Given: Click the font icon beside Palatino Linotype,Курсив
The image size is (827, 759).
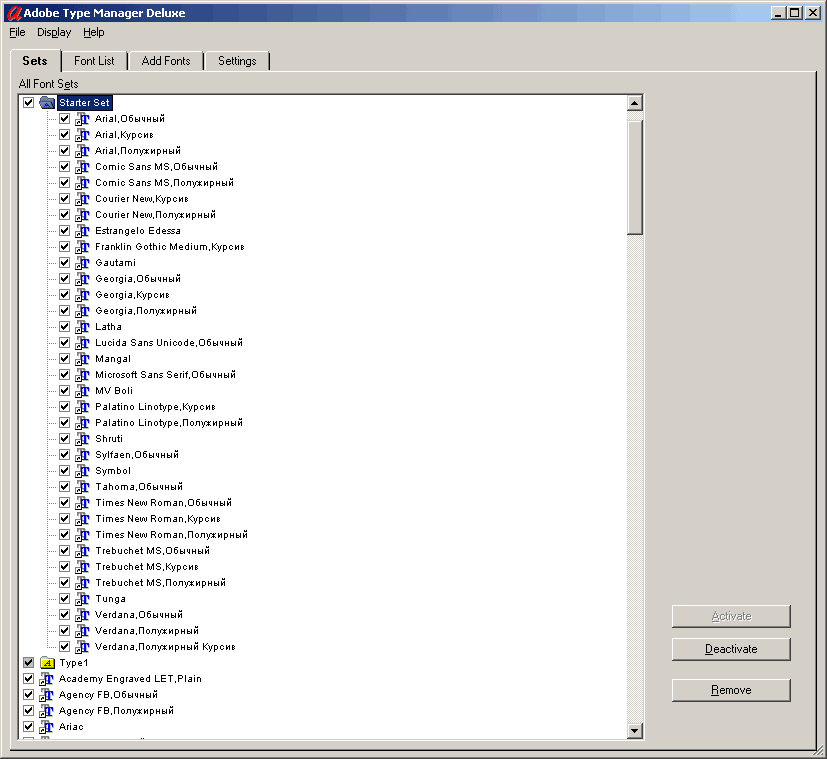Looking at the screenshot, I should click(x=82, y=407).
